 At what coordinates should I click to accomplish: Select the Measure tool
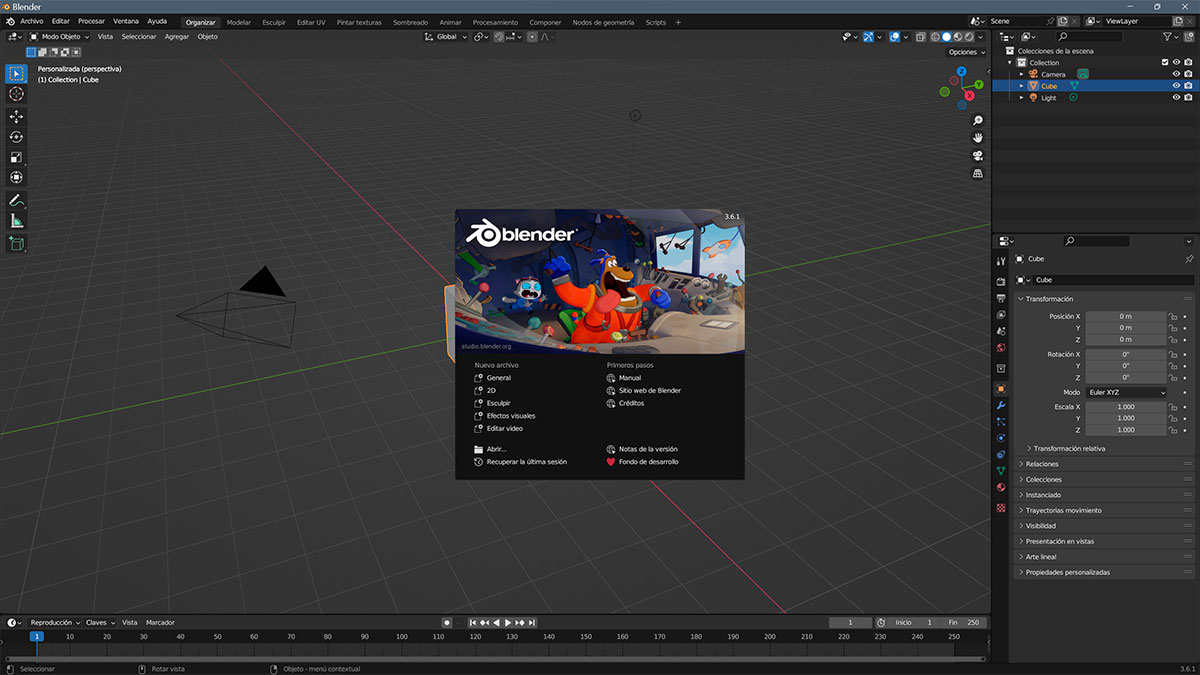(16, 221)
